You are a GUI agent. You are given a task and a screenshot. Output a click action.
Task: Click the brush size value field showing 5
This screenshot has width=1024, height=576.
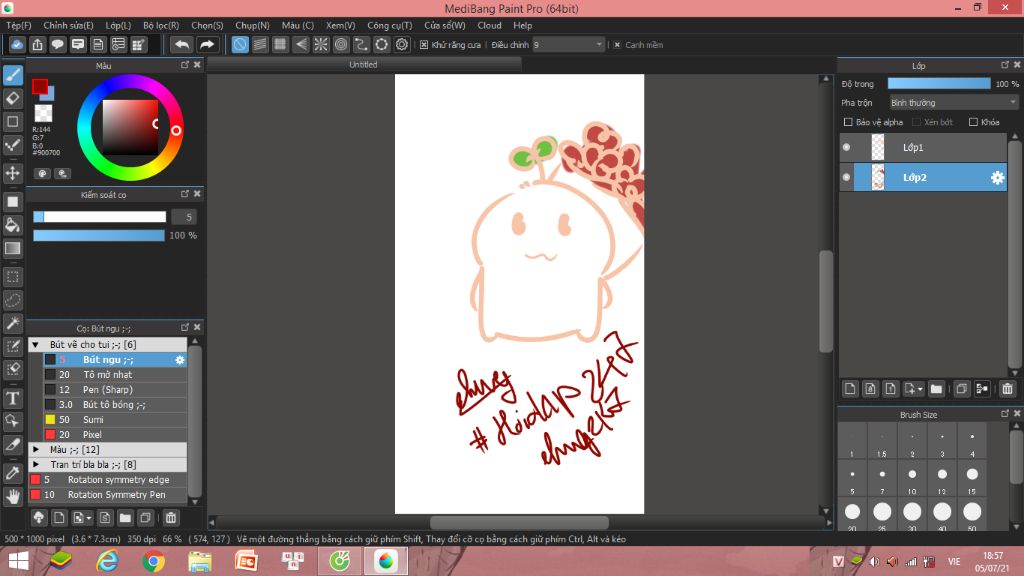(185, 217)
